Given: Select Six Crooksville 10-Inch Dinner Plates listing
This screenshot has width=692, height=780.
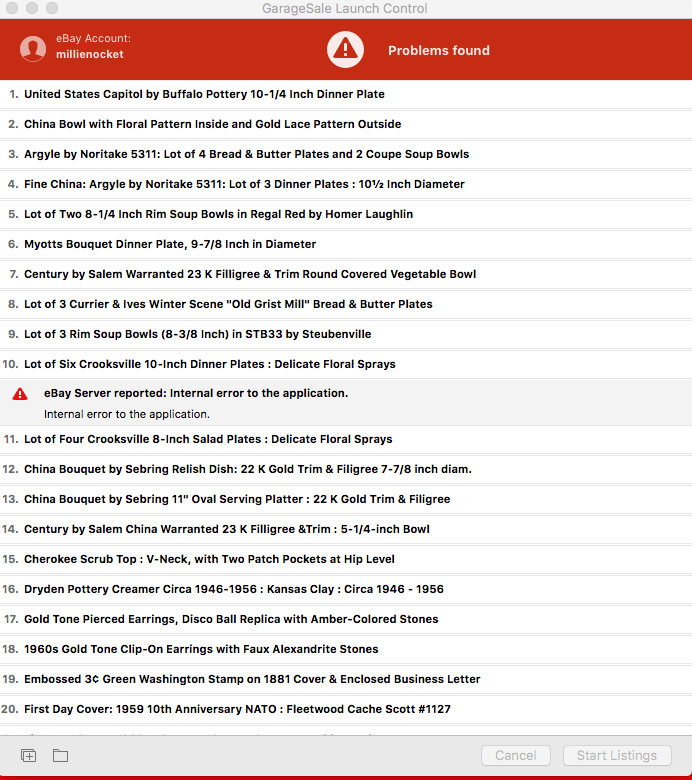Looking at the screenshot, I should [346, 364].
